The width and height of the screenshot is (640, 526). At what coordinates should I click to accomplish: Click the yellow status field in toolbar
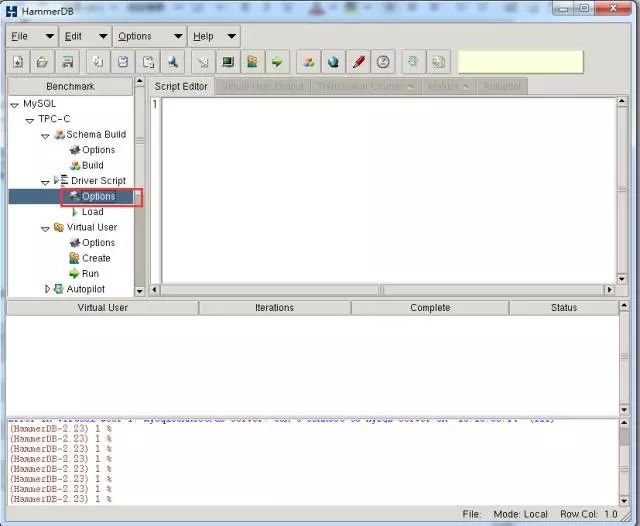tap(521, 62)
